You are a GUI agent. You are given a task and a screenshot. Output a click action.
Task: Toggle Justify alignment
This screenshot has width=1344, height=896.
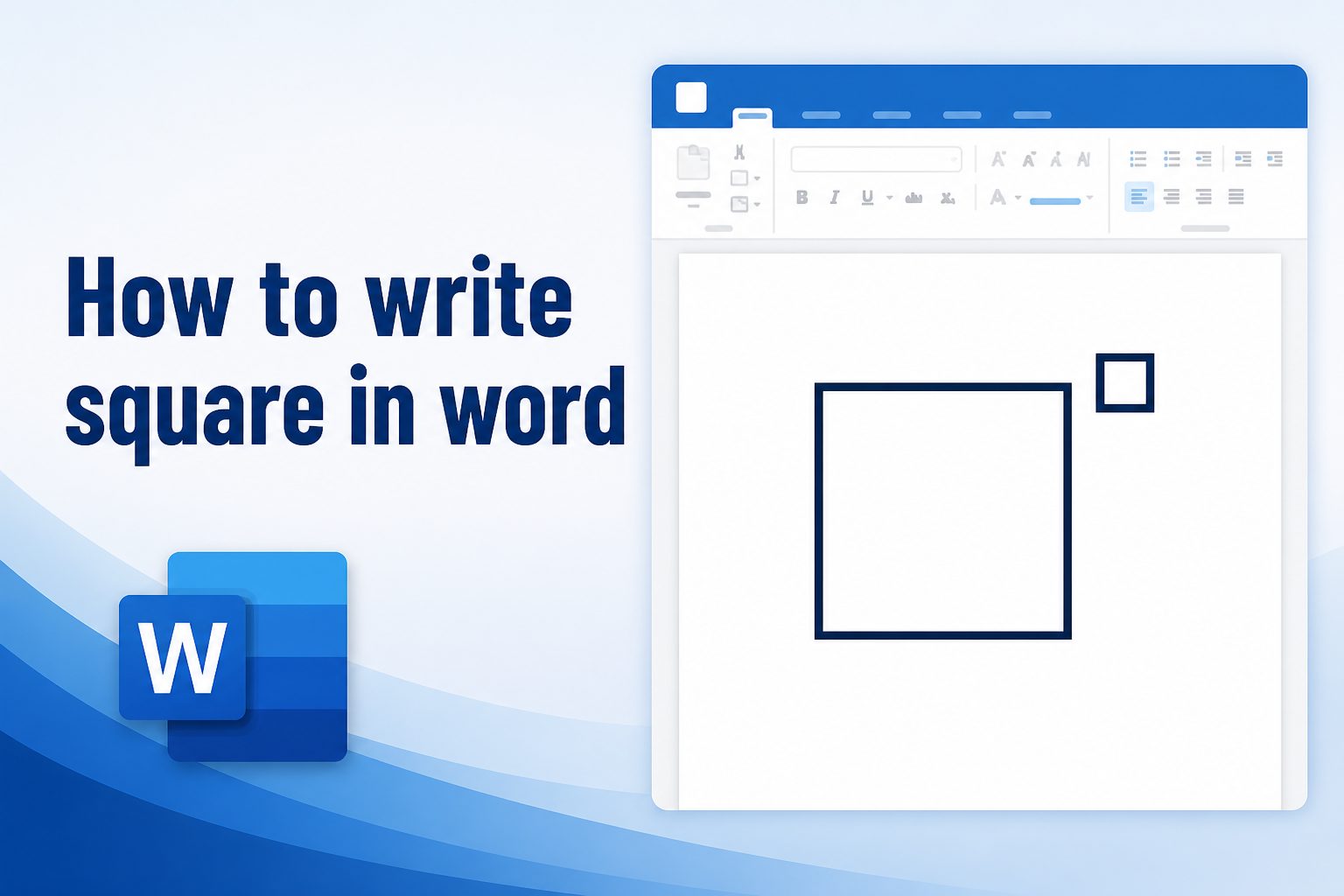click(1235, 197)
